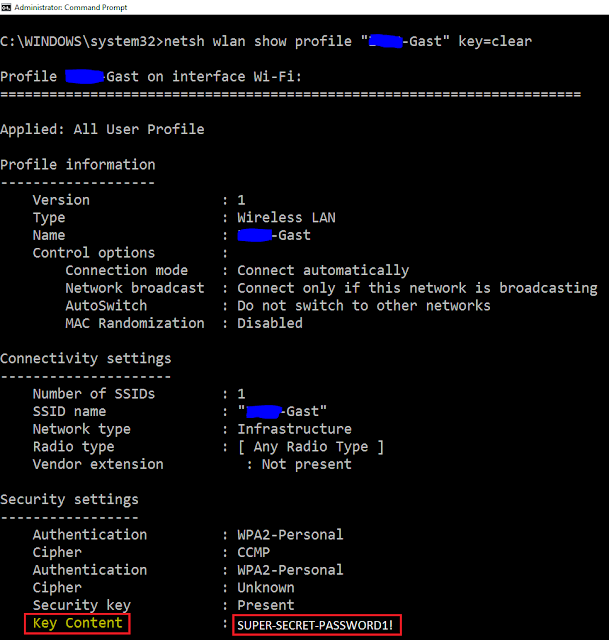
Task: Click the Command Prompt icon in title bar
Action: [6, 6]
